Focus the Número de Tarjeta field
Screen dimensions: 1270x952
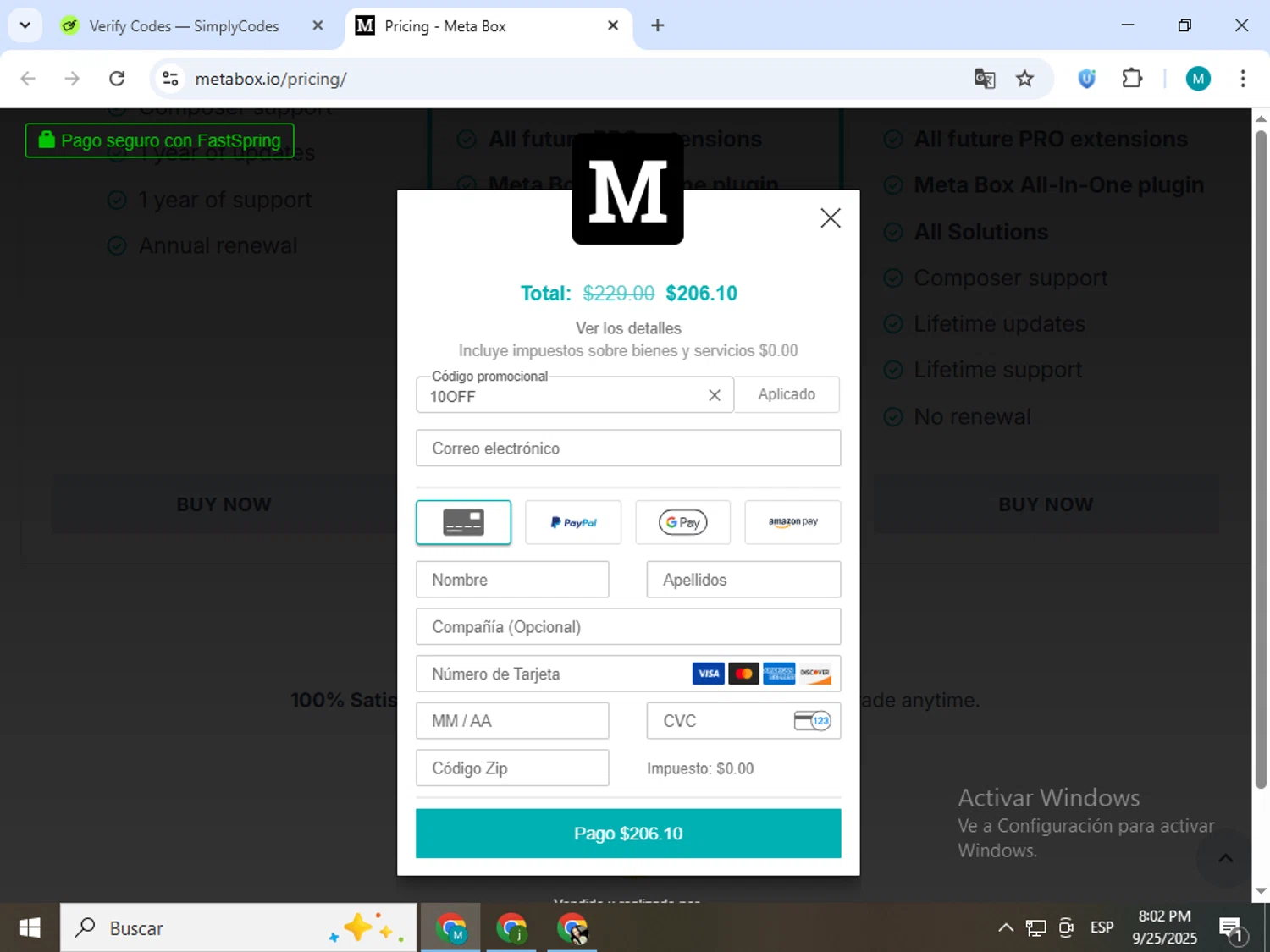click(x=628, y=674)
